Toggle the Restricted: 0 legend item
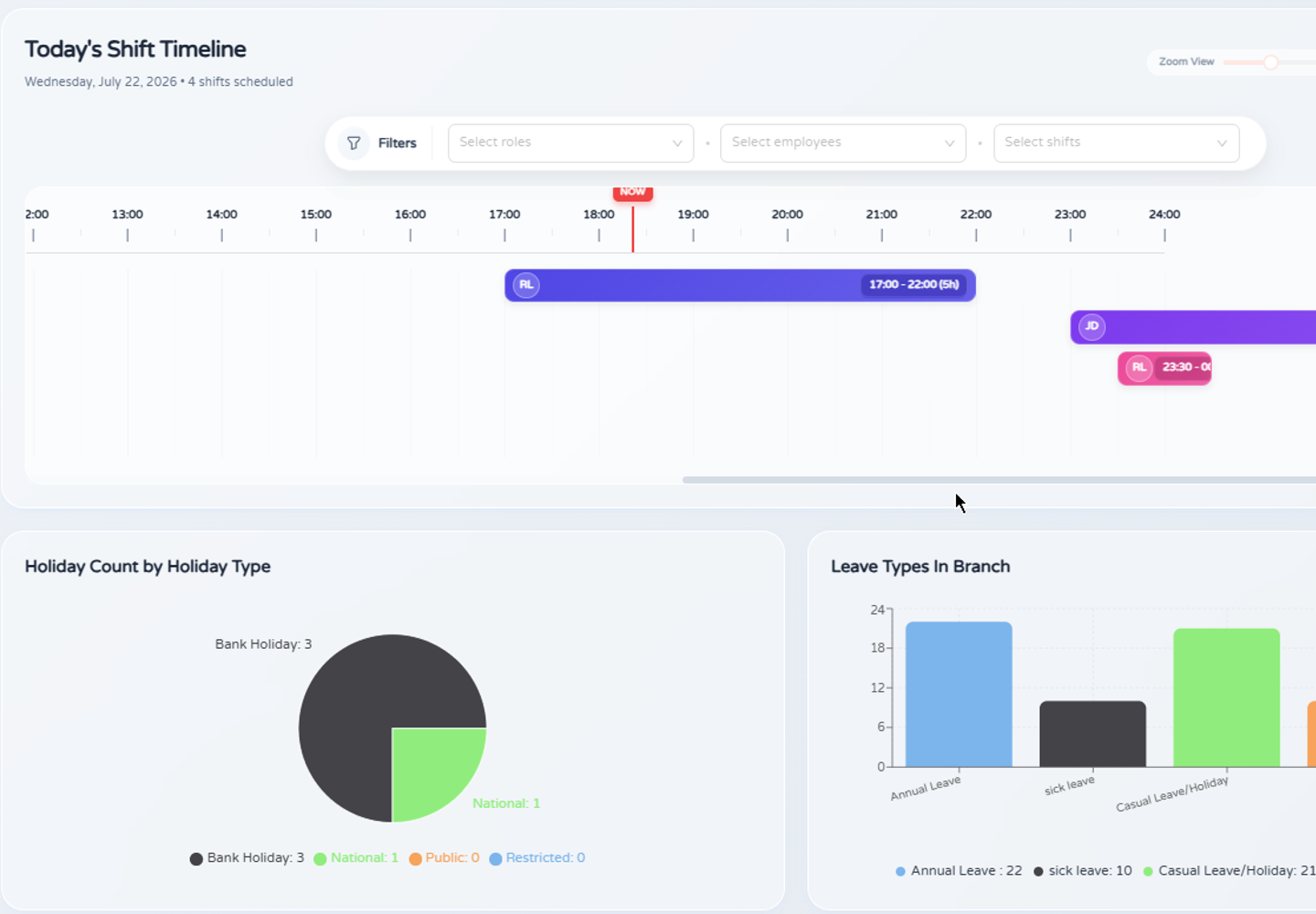Image resolution: width=1316 pixels, height=914 pixels. [x=537, y=858]
